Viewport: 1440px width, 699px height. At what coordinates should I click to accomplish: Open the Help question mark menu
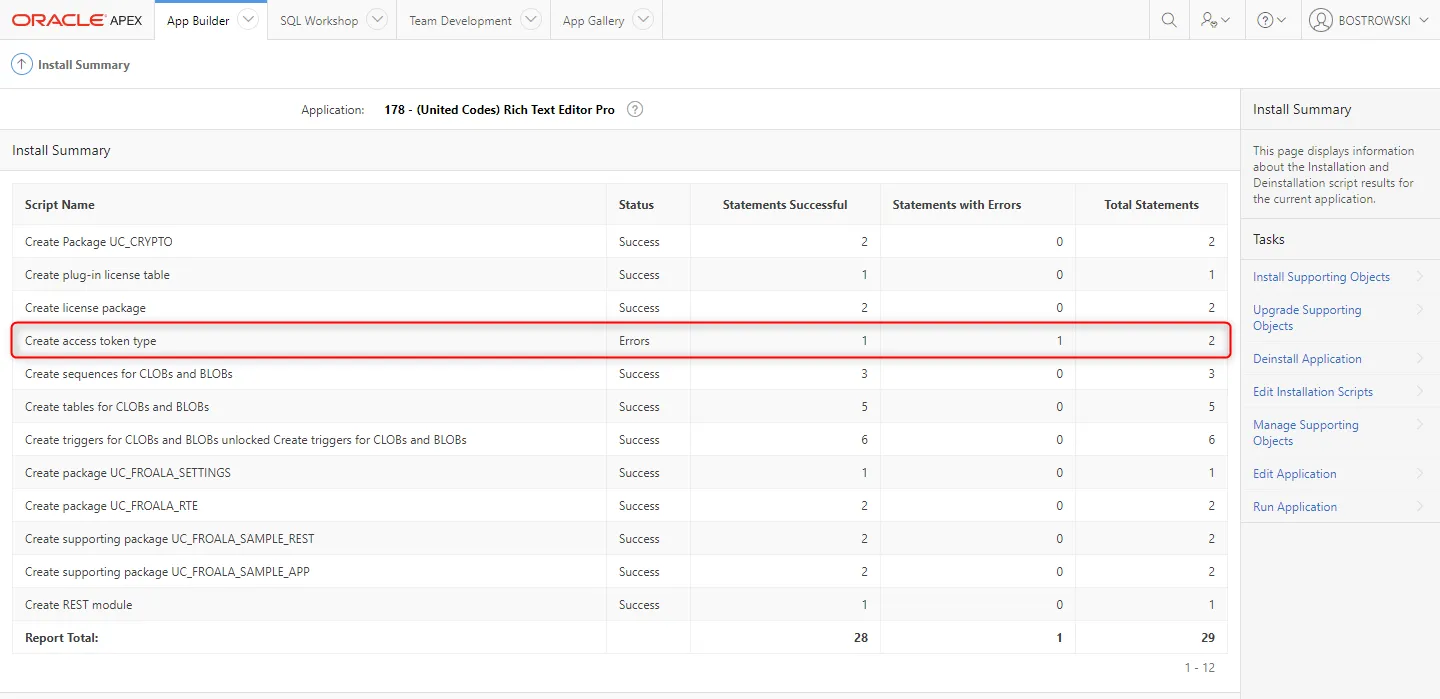1271,20
